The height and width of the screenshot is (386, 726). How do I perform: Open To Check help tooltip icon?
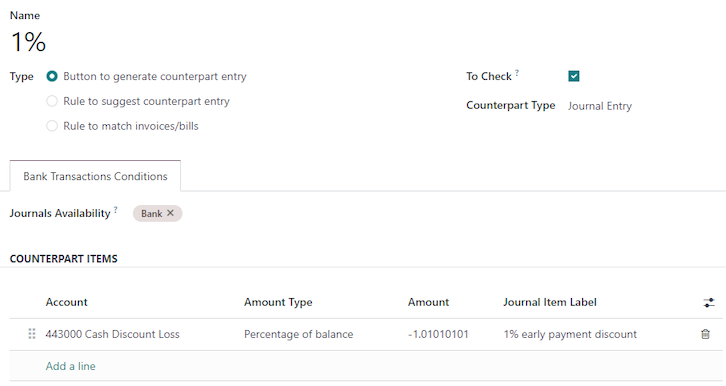point(517,72)
